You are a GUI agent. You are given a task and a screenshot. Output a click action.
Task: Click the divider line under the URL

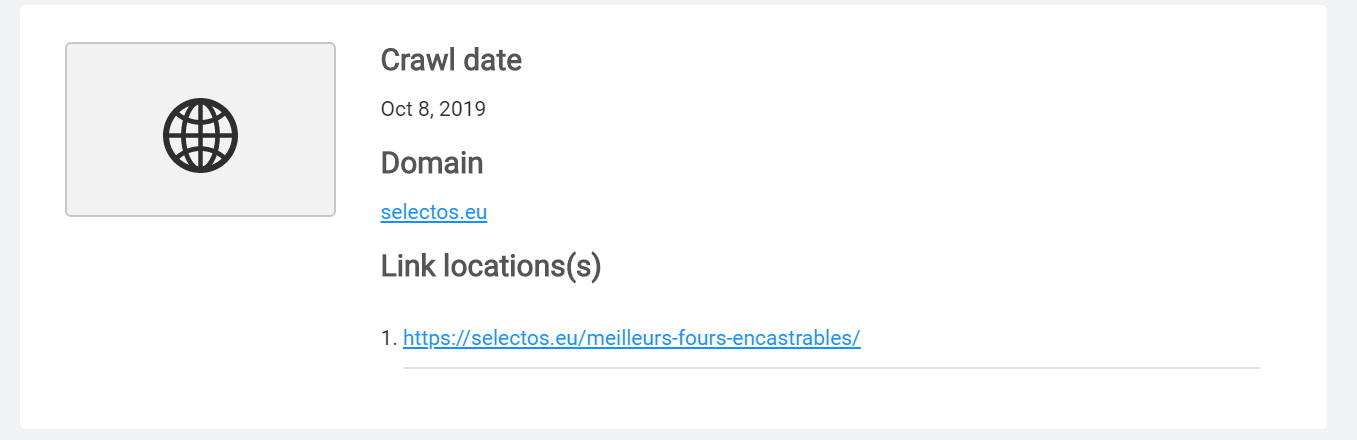pos(830,368)
